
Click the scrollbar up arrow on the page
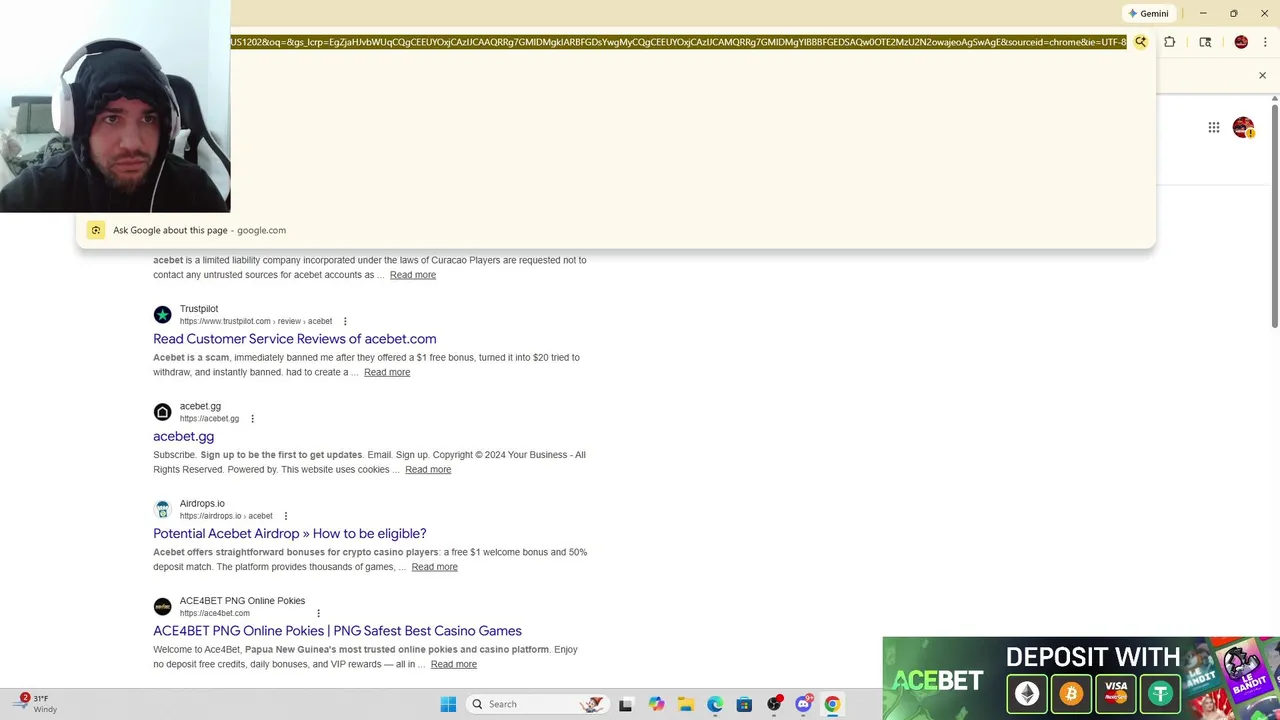(1274, 98)
